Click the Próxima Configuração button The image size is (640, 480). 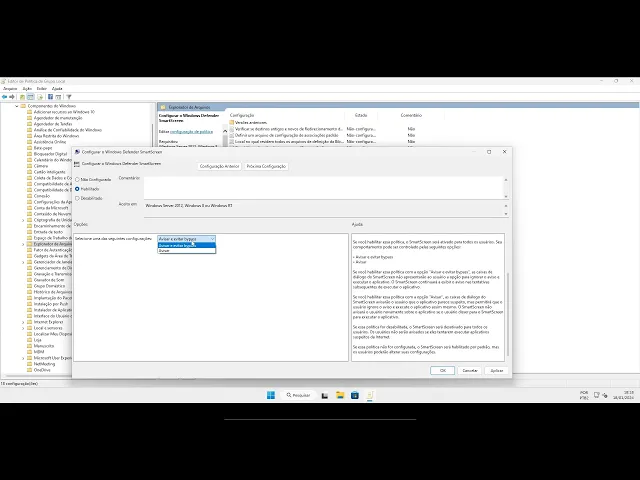pyautogui.click(x=266, y=167)
